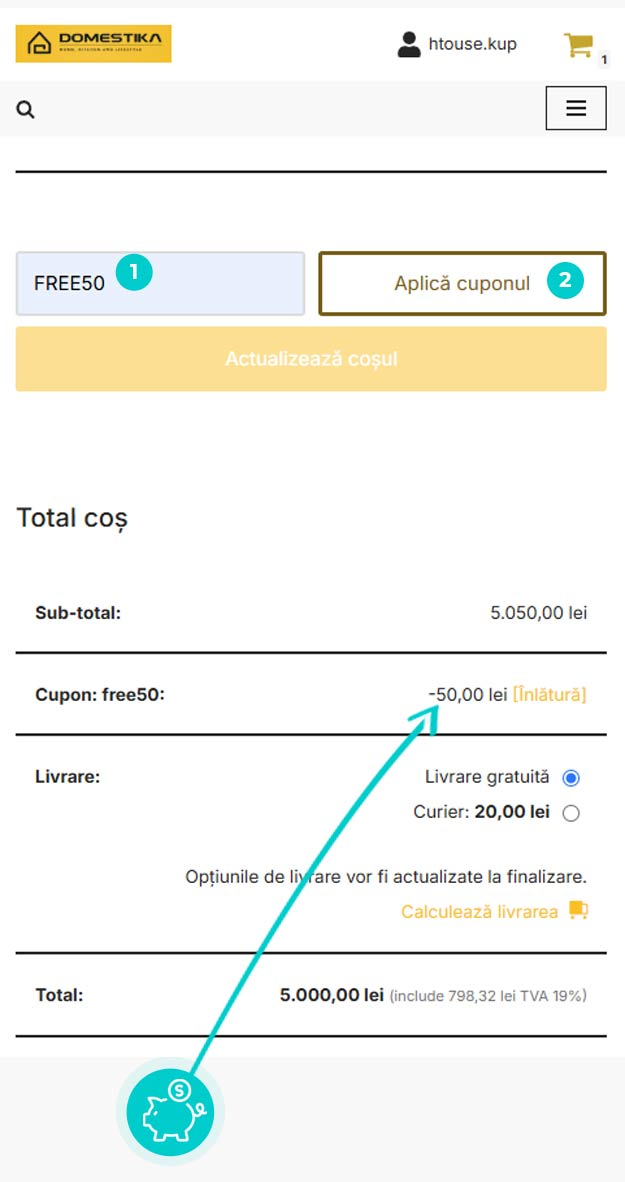Click the coupon code input field

pos(161,283)
